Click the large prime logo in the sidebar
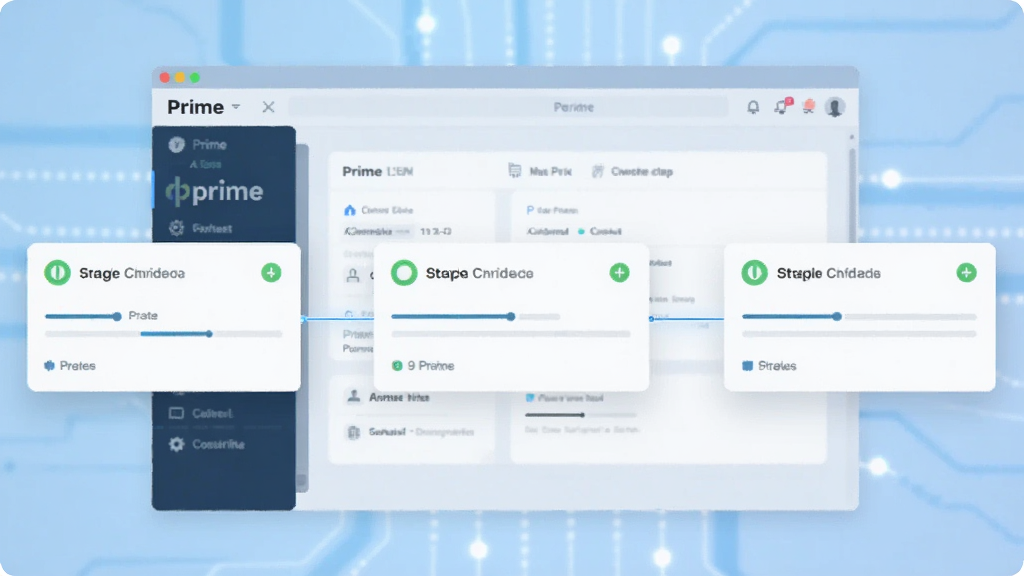Screen dimensions: 1024x576 coord(215,191)
